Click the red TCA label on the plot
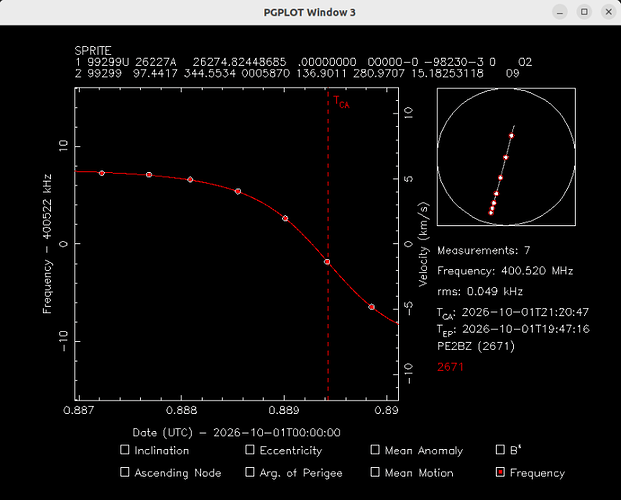The width and height of the screenshot is (621, 500). point(341,102)
